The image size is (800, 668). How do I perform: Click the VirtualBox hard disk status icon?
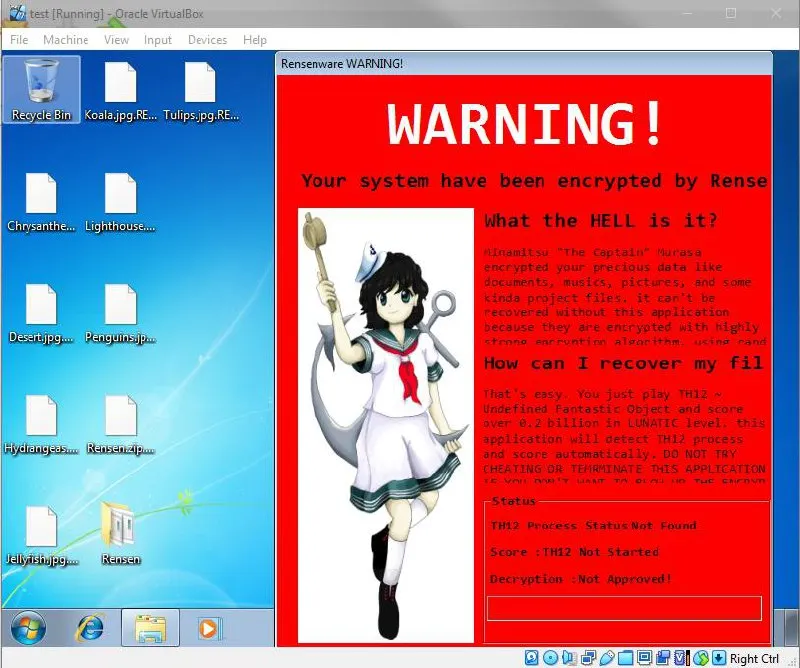532,657
